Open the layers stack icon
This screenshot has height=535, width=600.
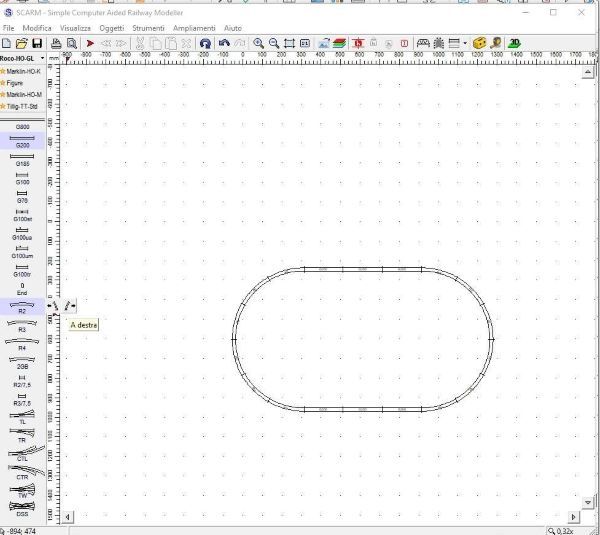[x=340, y=44]
